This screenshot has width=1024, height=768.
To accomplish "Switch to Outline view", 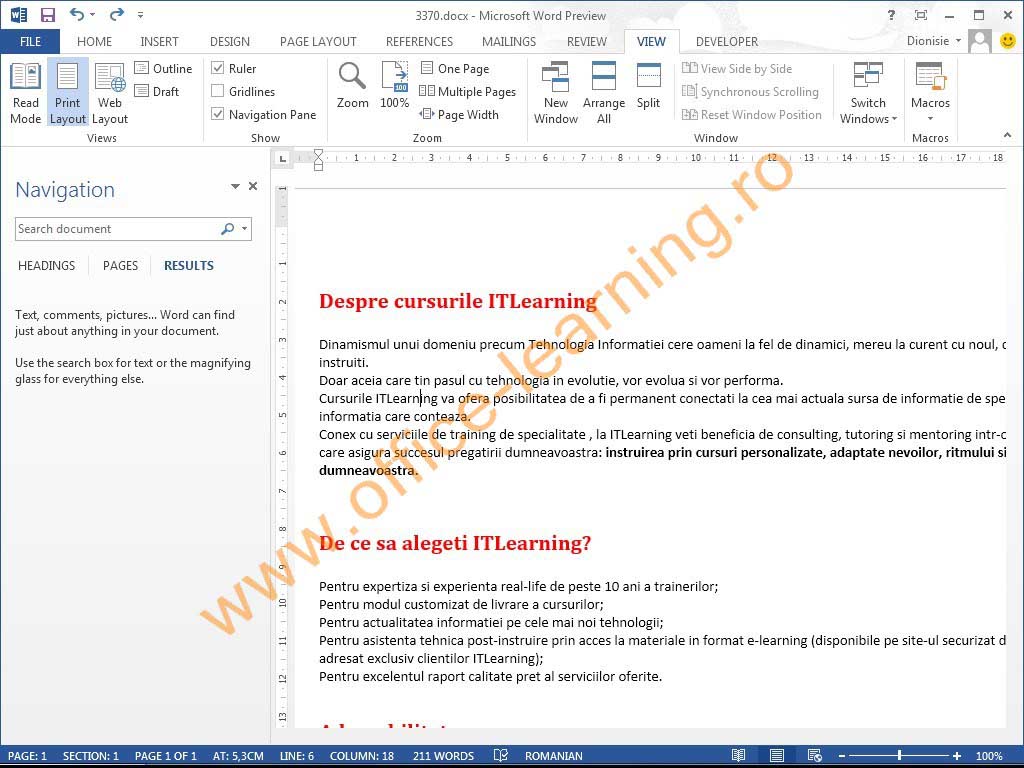I will 163,68.
